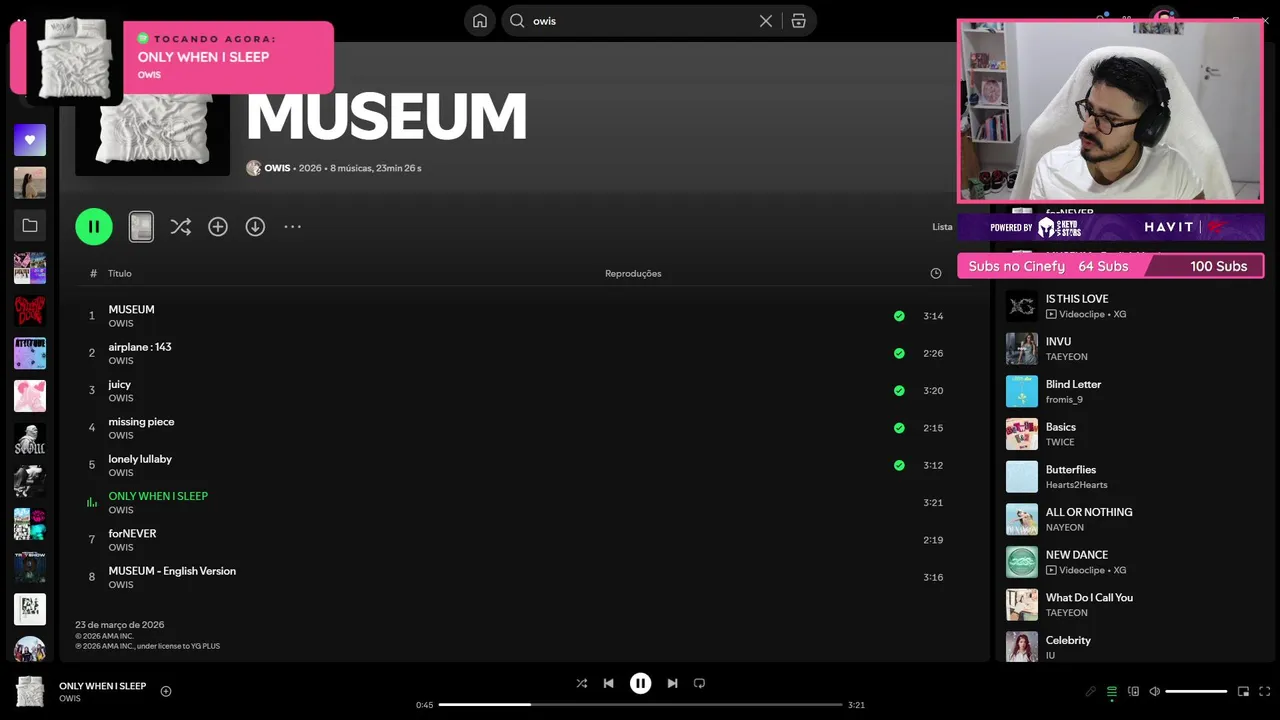Viewport: 1280px width, 720px height.
Task: Add current song via plus icon in player bar
Action: click(x=166, y=691)
